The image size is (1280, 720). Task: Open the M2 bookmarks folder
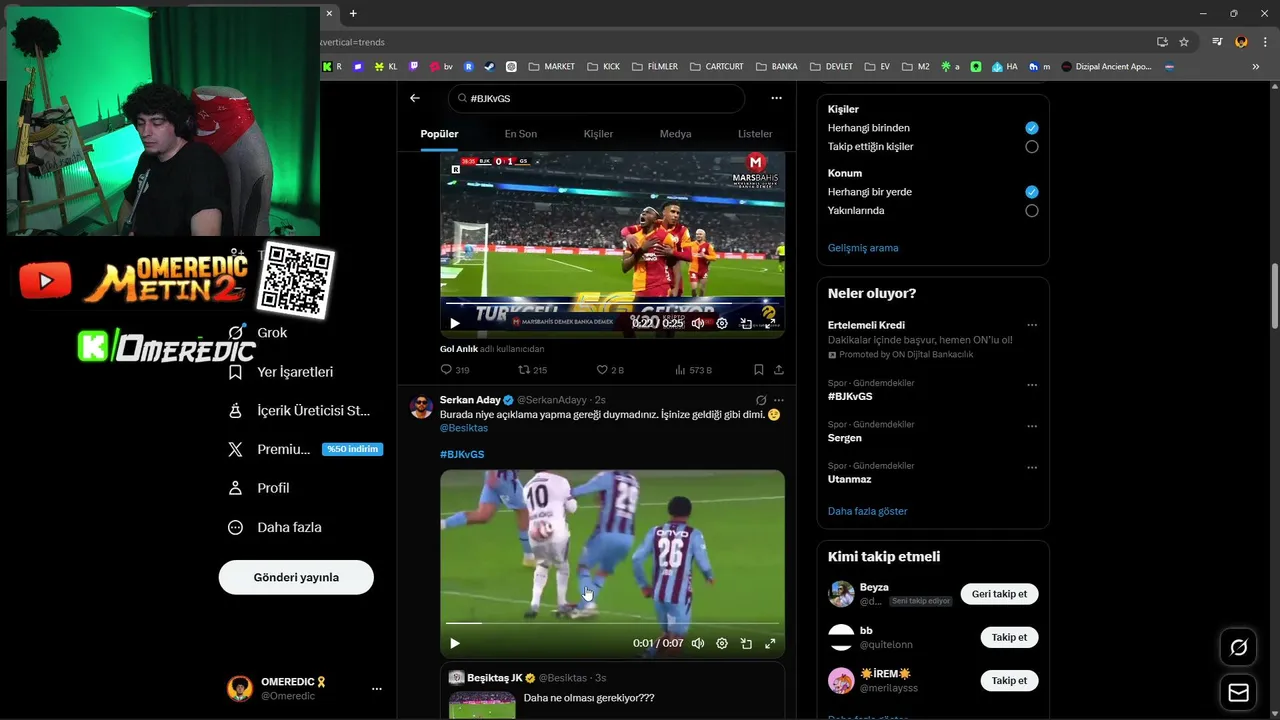click(915, 67)
